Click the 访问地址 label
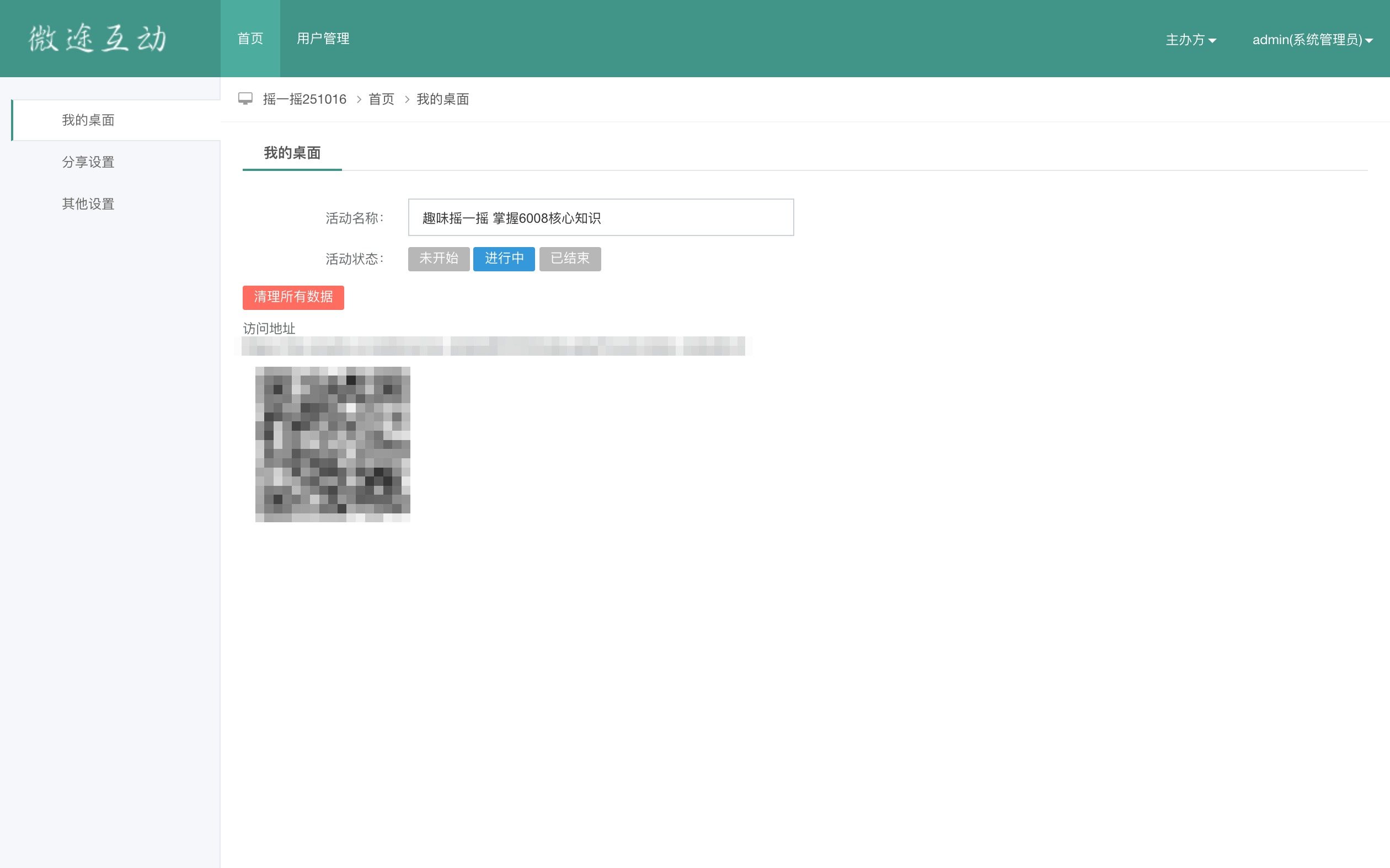 269,328
